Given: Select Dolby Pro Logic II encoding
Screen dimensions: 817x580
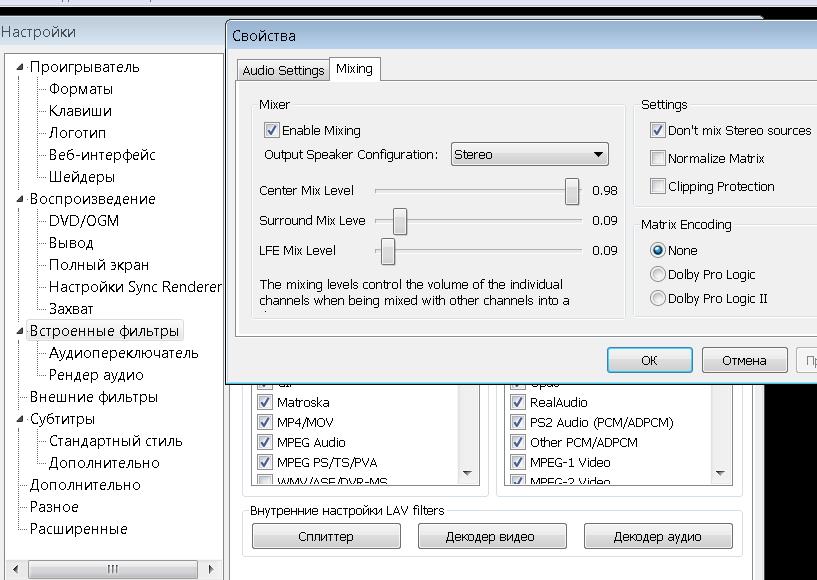Looking at the screenshot, I should tap(658, 298).
